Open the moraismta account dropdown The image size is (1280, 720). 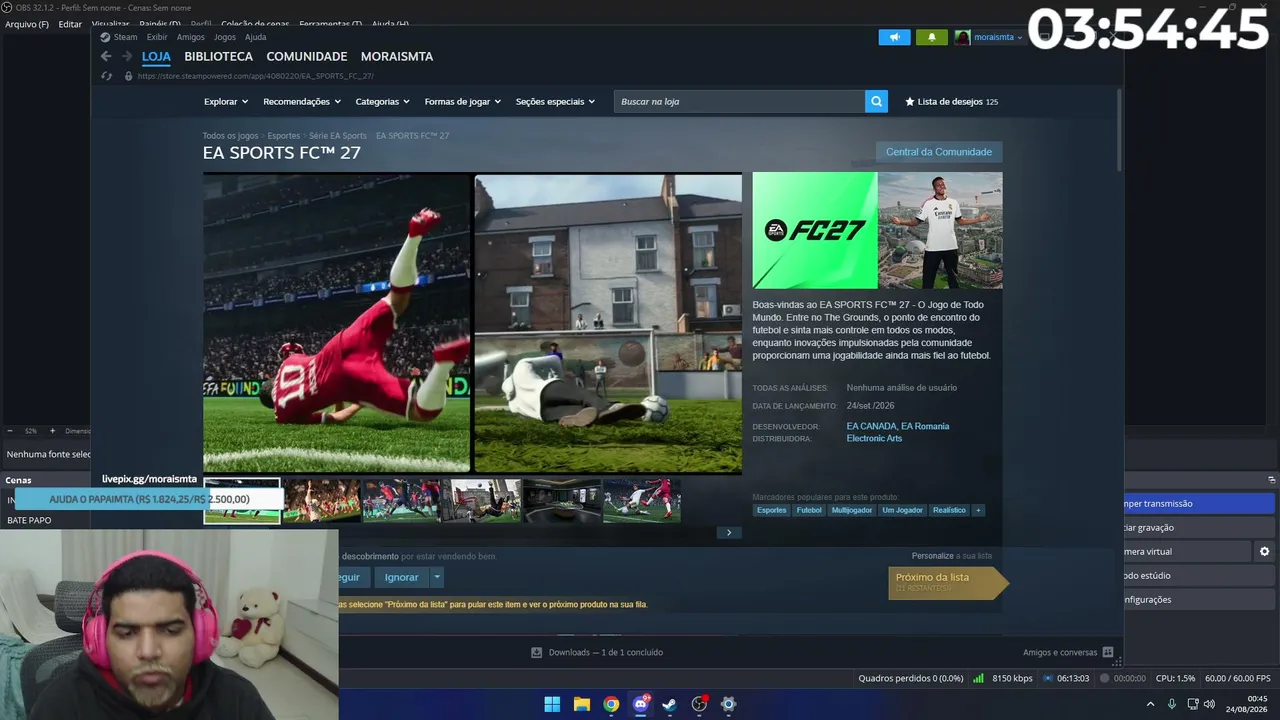[998, 37]
